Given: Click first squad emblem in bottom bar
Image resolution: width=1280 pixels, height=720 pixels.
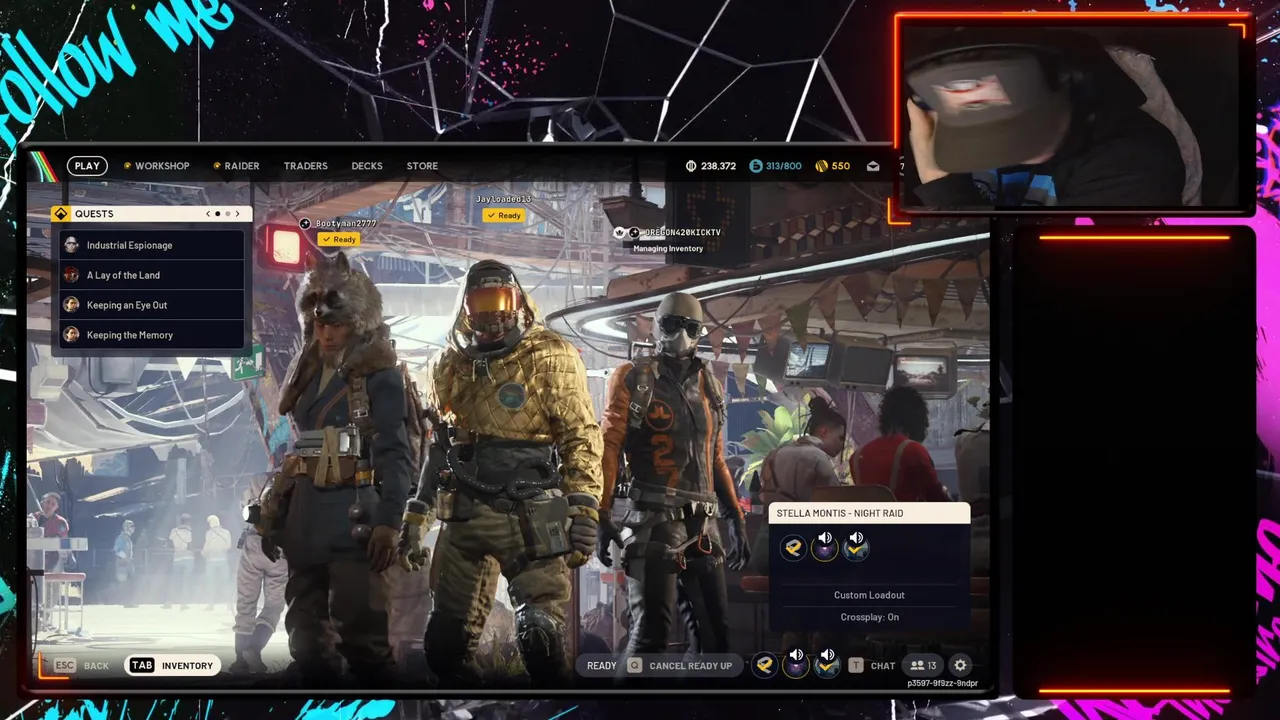Looking at the screenshot, I should (765, 666).
